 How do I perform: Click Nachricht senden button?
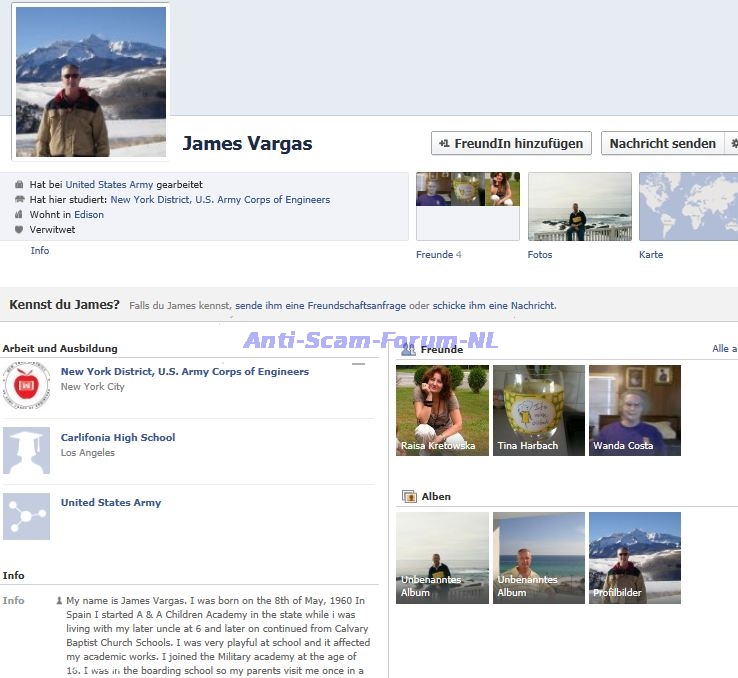click(662, 144)
